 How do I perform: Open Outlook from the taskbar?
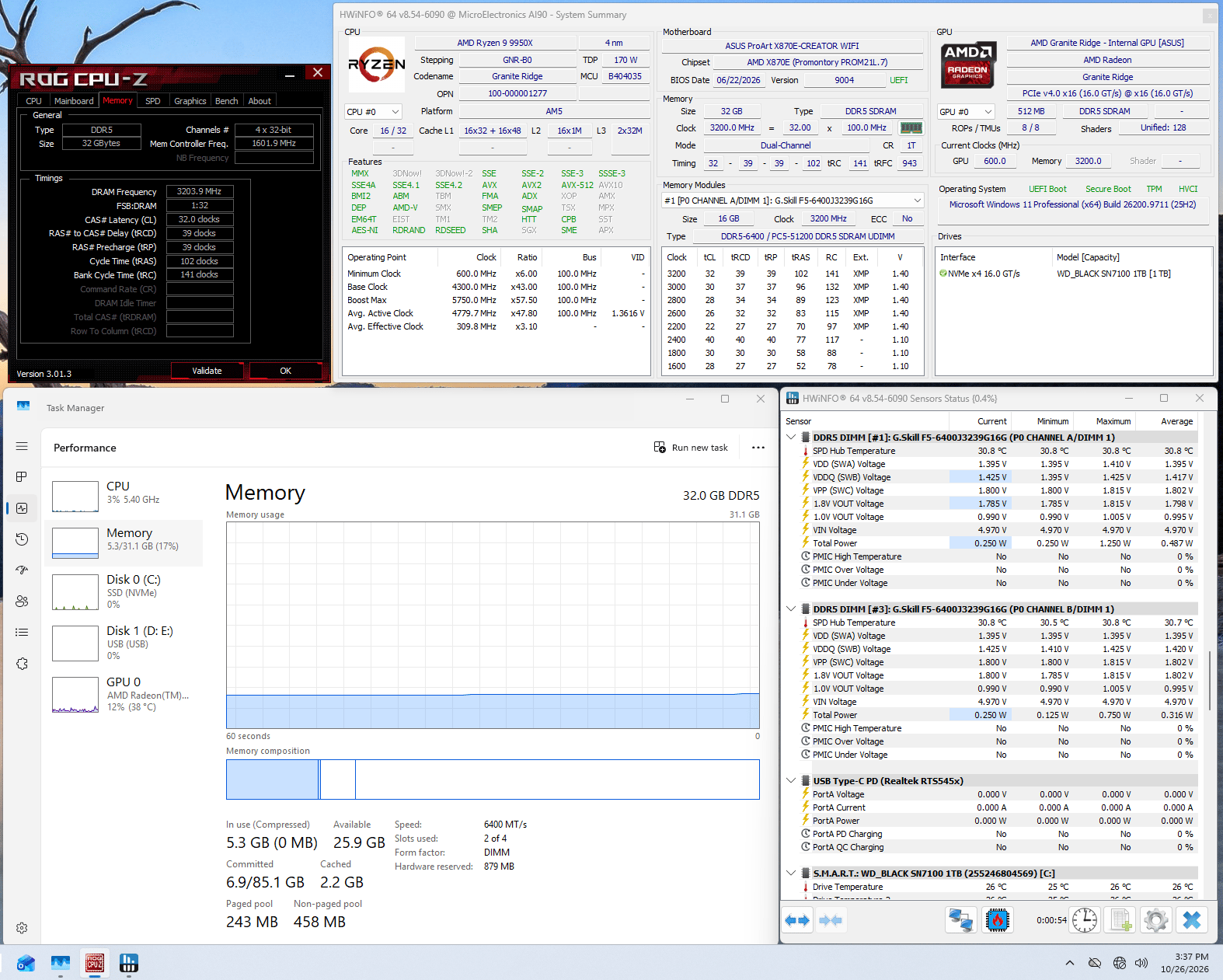[26, 964]
